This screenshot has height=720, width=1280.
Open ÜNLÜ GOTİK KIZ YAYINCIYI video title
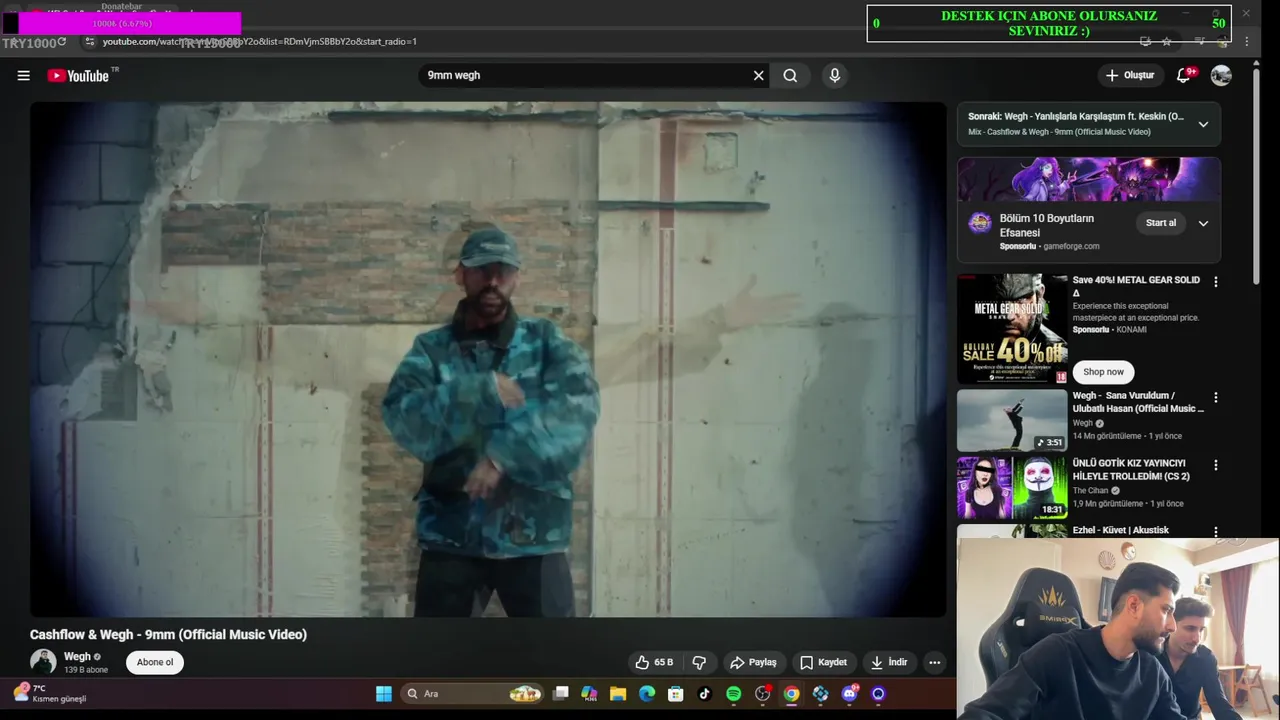(1131, 470)
